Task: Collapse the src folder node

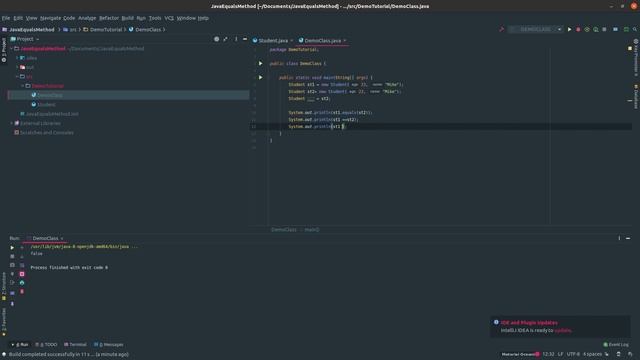Action: [17, 77]
